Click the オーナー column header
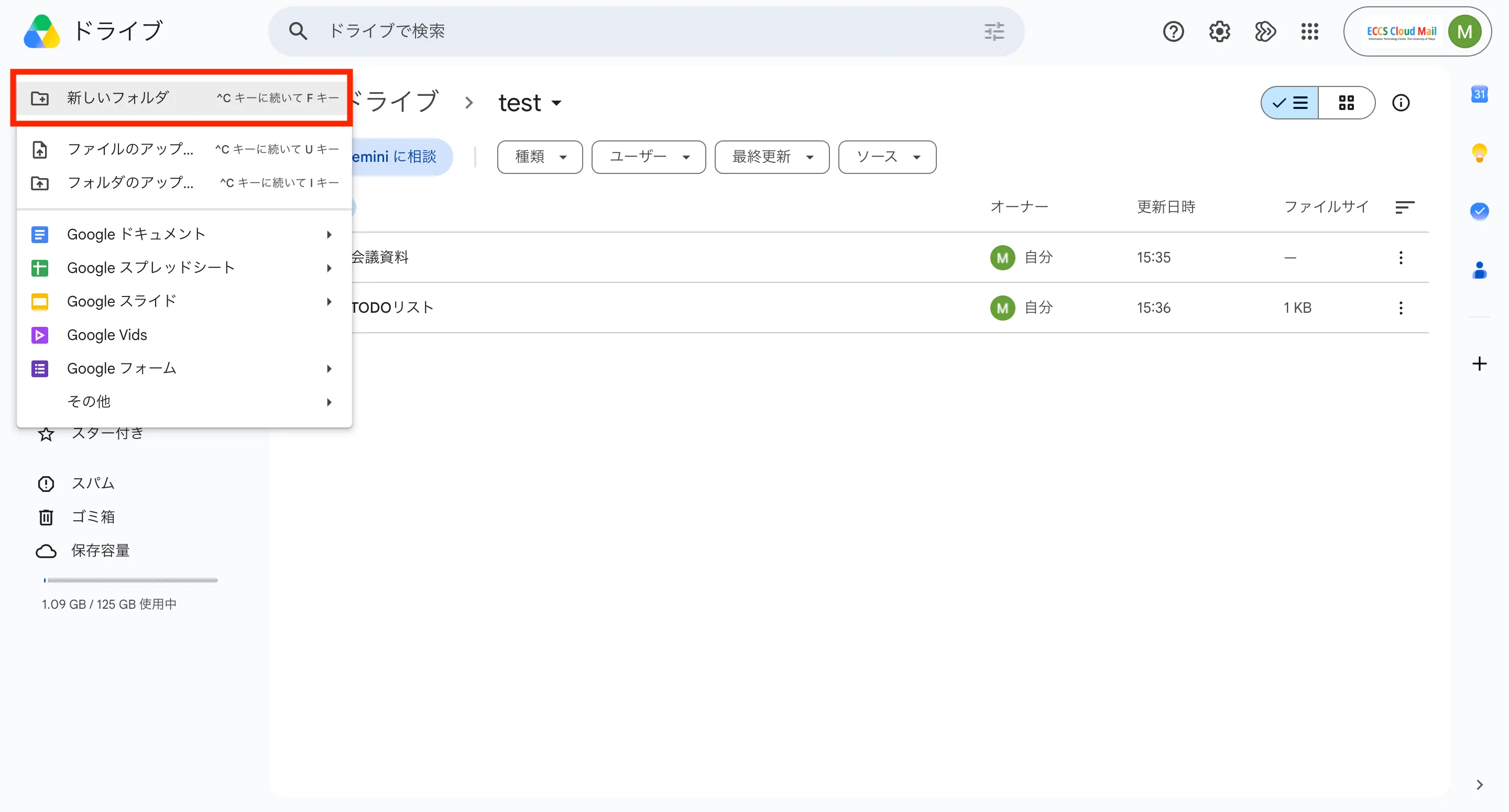The width and height of the screenshot is (1509, 812). coord(1019,207)
